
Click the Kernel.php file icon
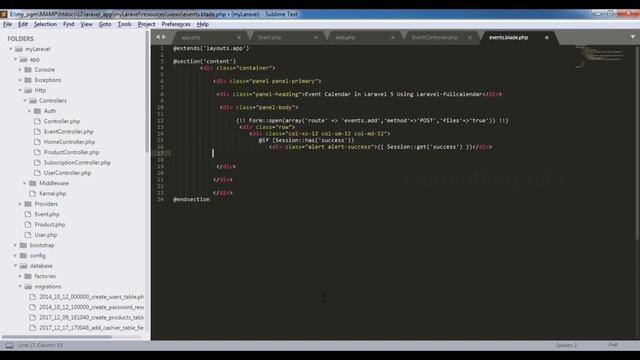point(33,193)
